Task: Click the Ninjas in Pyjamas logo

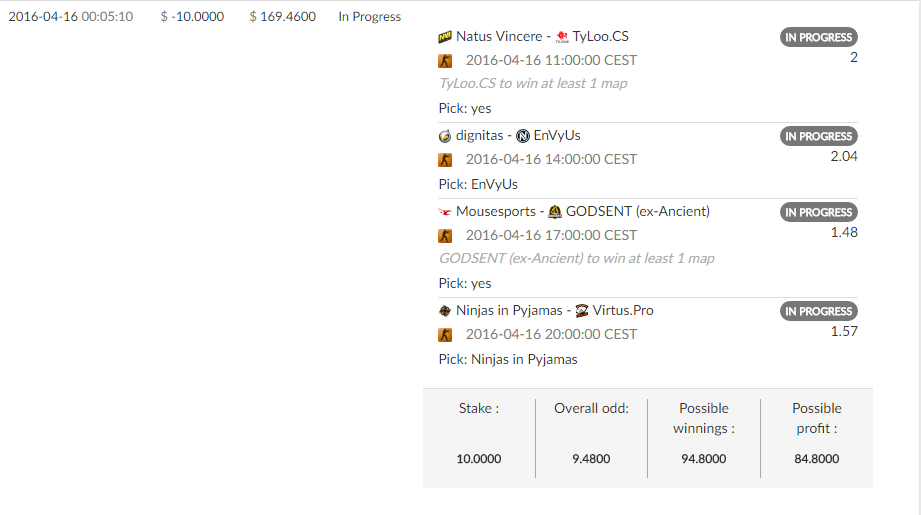Action: 445,311
